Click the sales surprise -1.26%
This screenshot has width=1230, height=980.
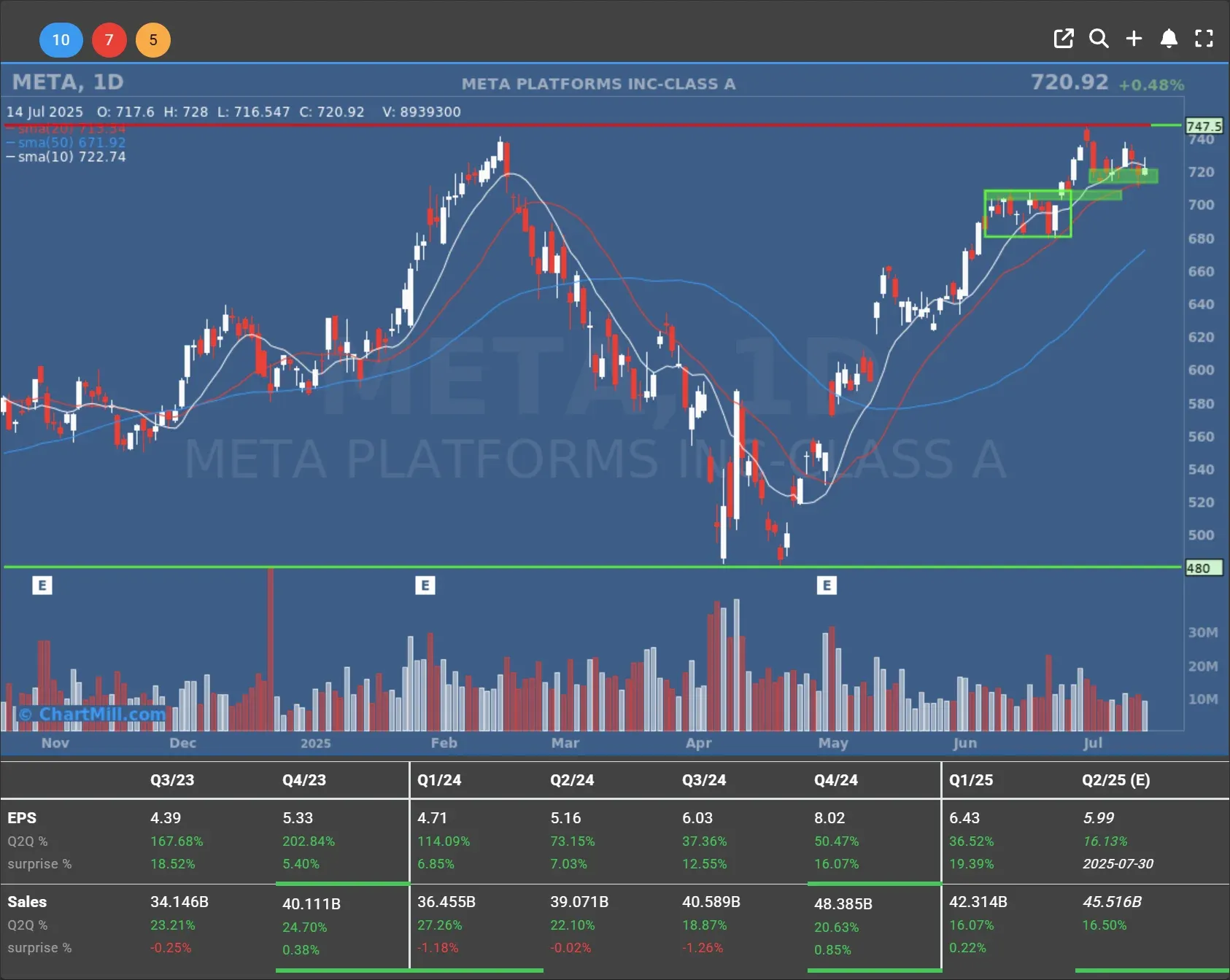(x=703, y=948)
